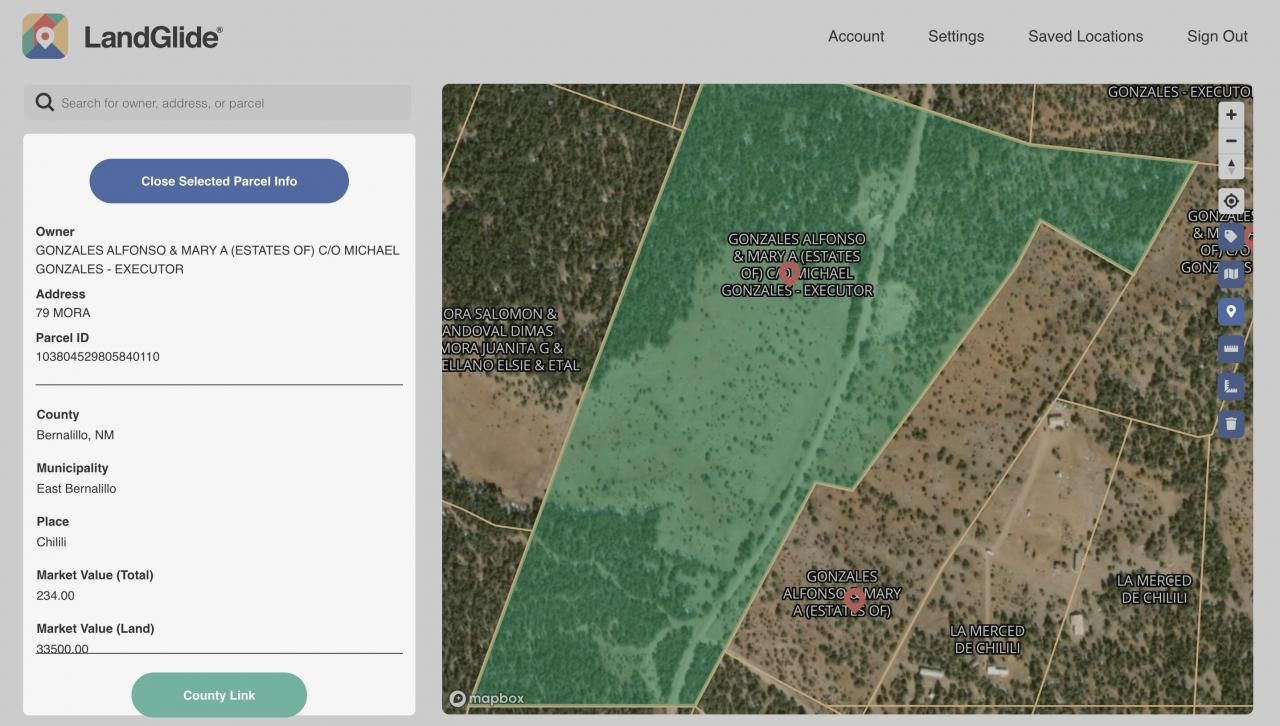
Task: Click the Mapbox attribution logo
Action: point(487,698)
